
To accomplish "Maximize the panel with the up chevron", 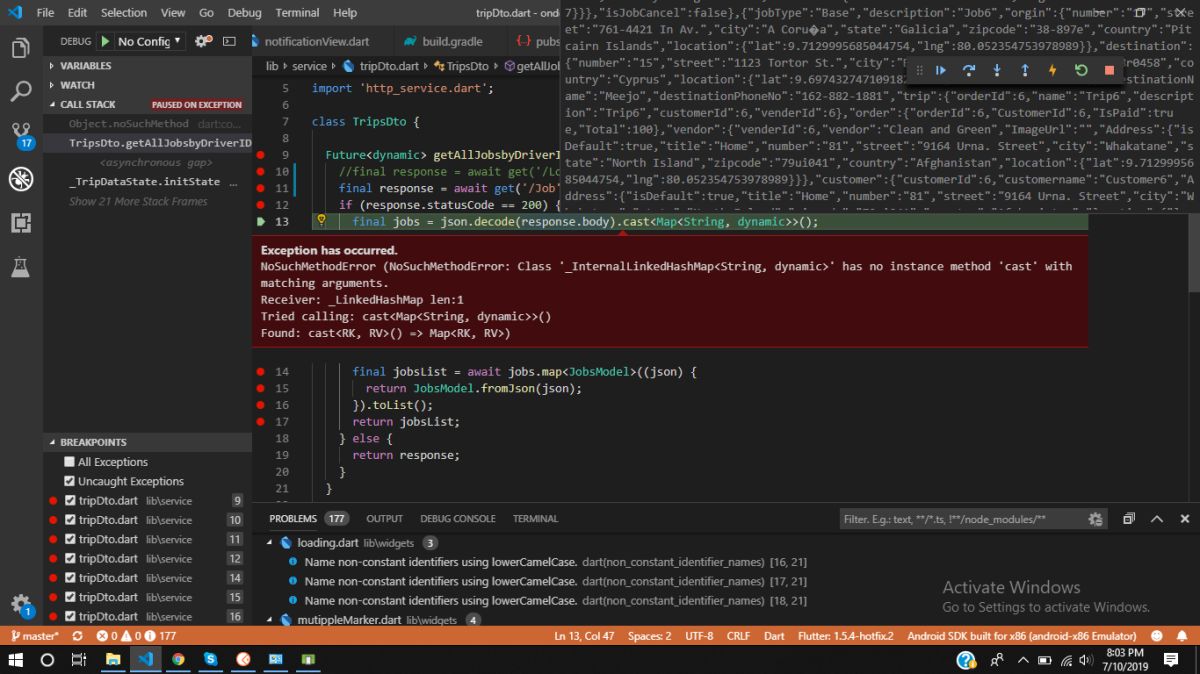I will point(1157,519).
